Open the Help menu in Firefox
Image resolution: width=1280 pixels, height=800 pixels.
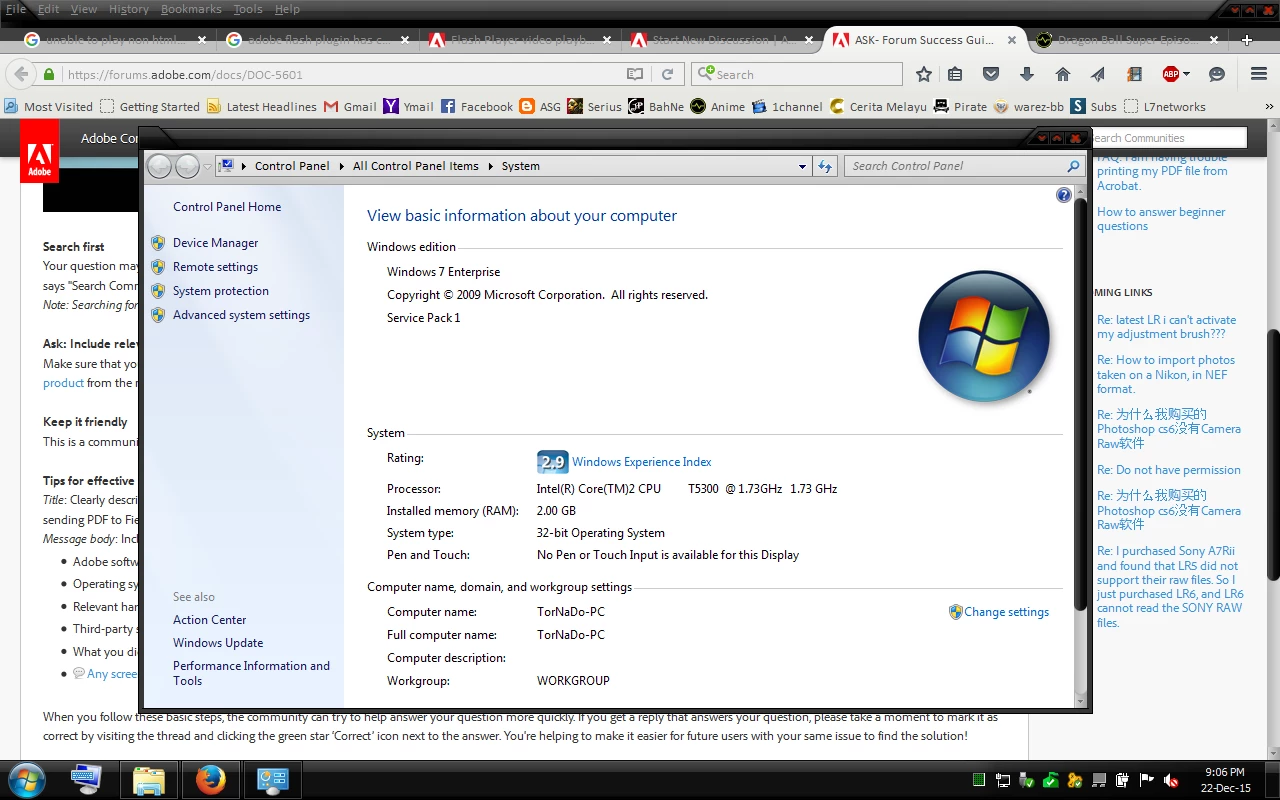coord(287,9)
